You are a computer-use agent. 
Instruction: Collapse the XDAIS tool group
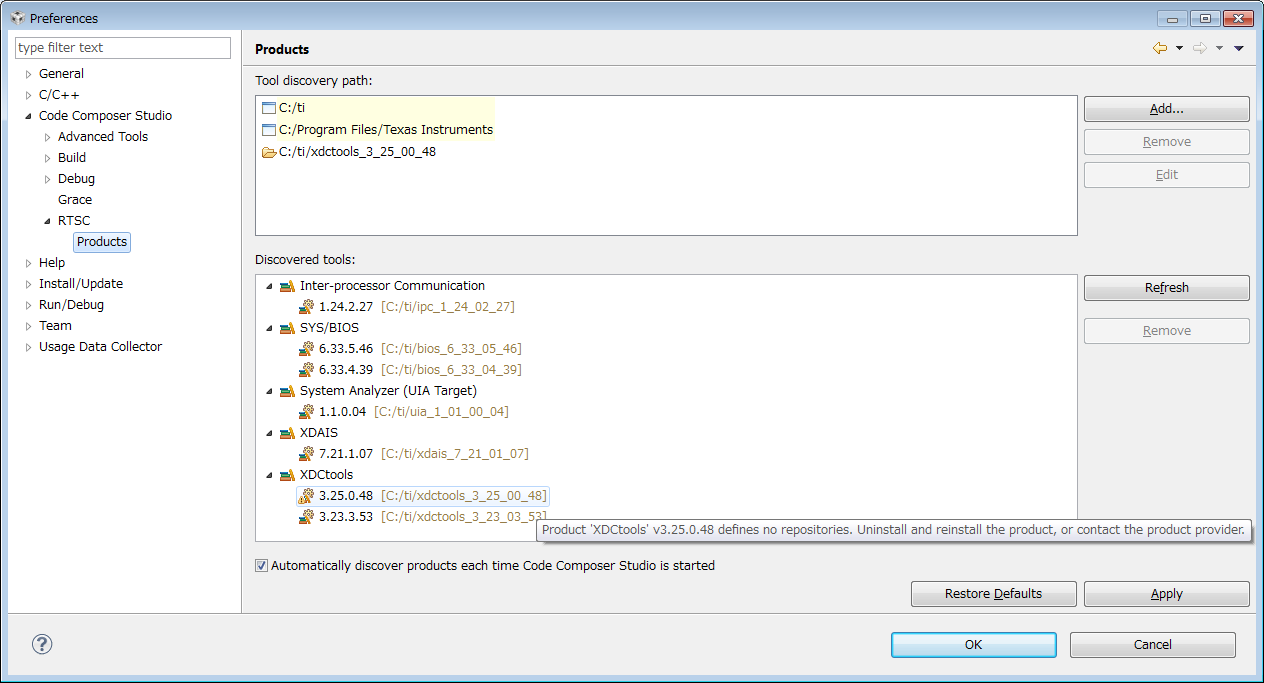pos(269,433)
